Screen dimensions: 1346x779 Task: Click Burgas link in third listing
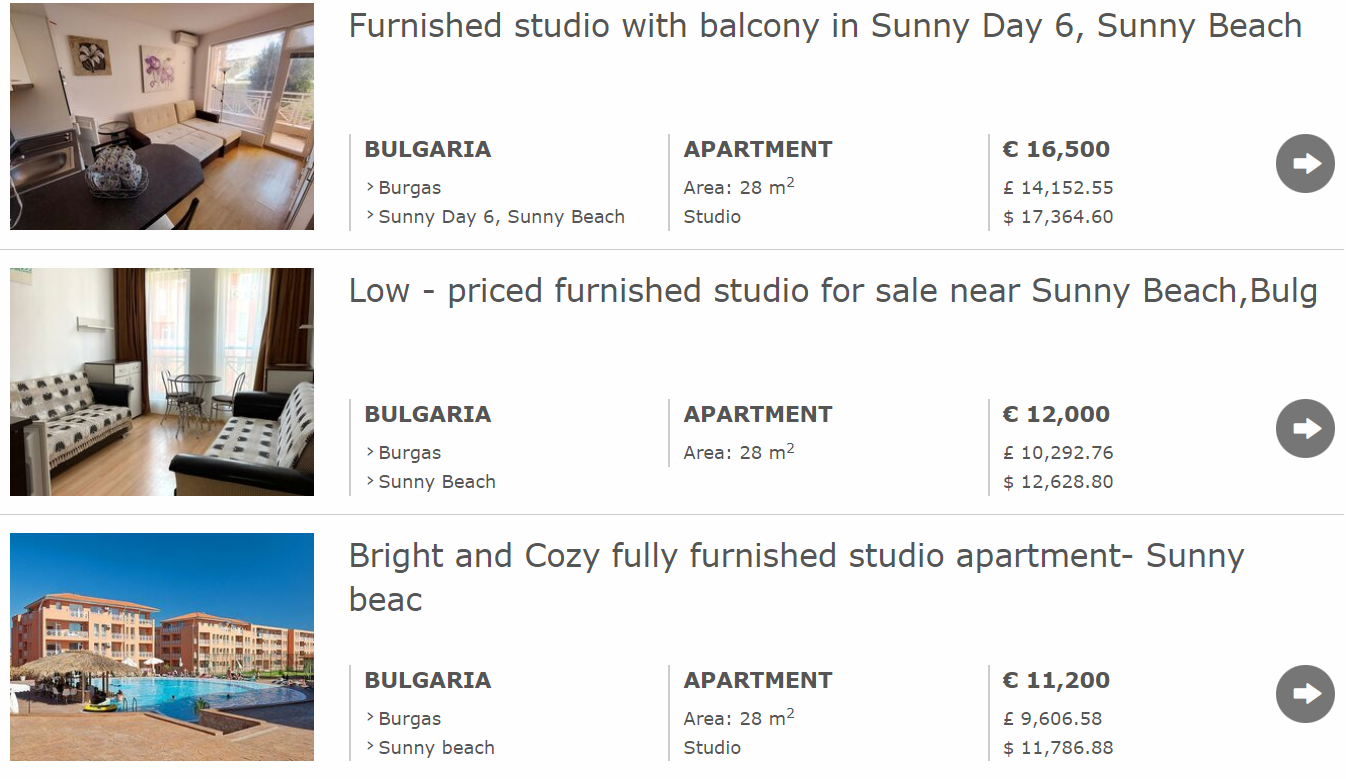(x=409, y=719)
